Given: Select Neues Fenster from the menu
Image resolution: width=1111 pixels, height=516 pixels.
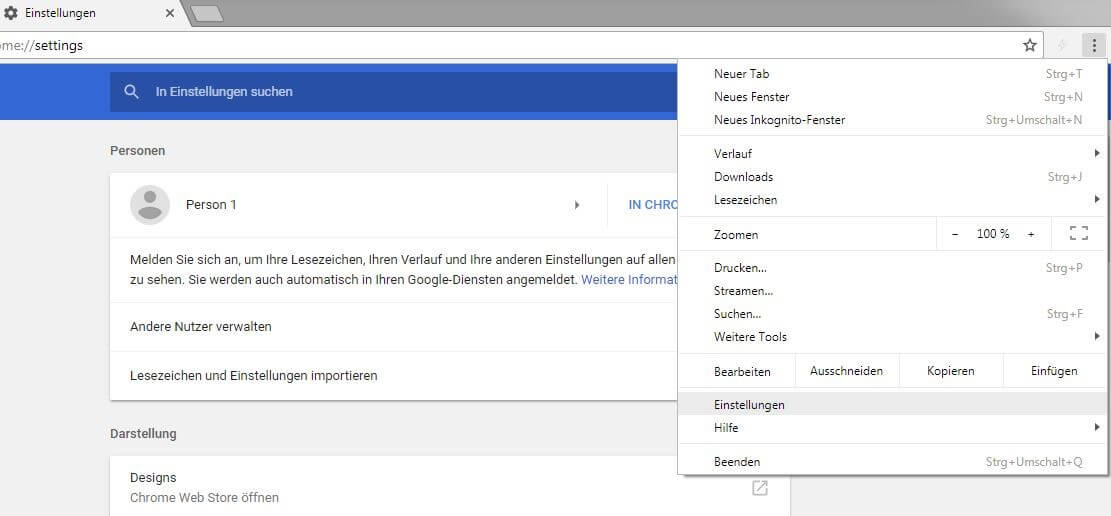Looking at the screenshot, I should click(x=893, y=96).
